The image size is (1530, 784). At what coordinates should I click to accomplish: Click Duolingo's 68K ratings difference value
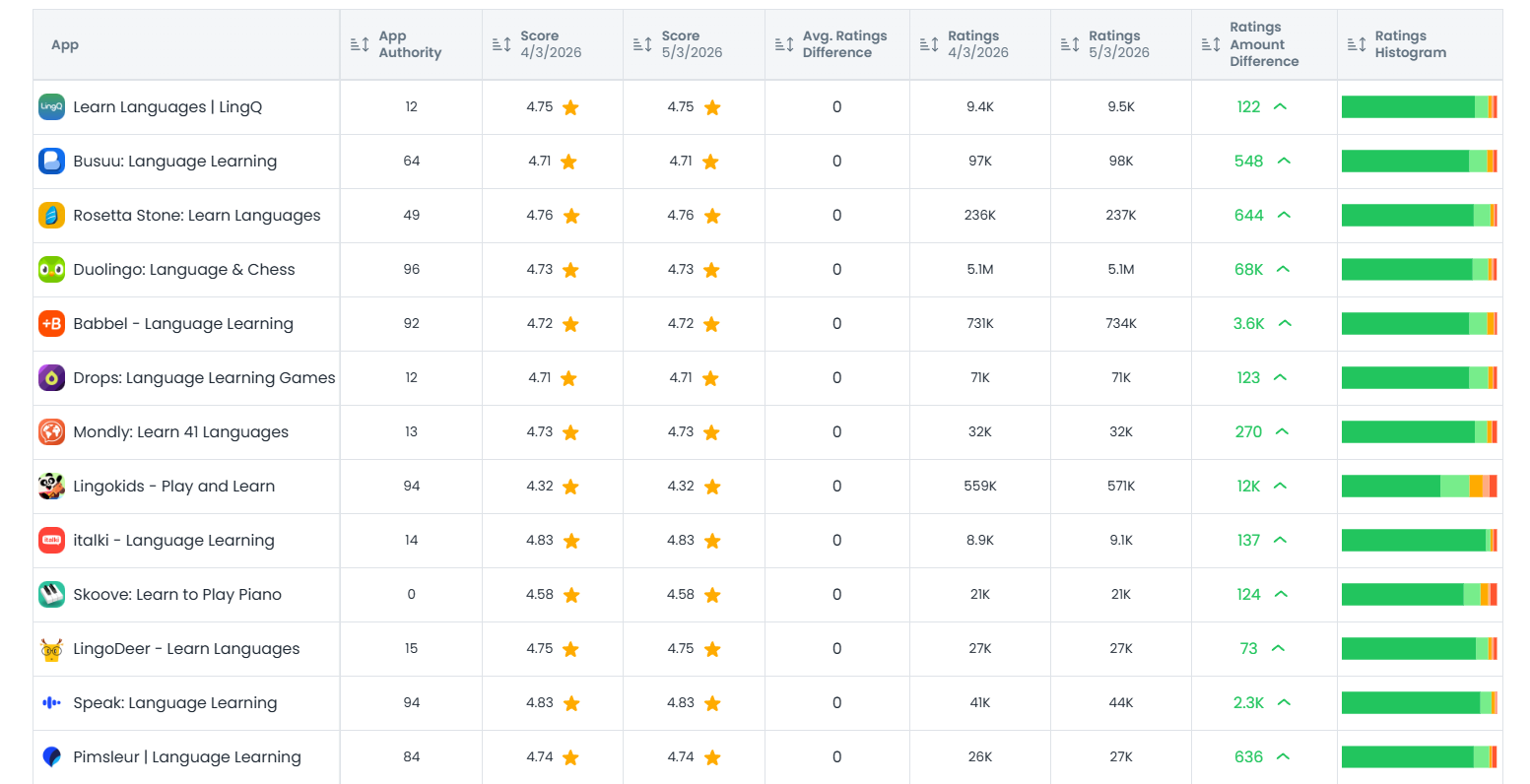click(1248, 270)
